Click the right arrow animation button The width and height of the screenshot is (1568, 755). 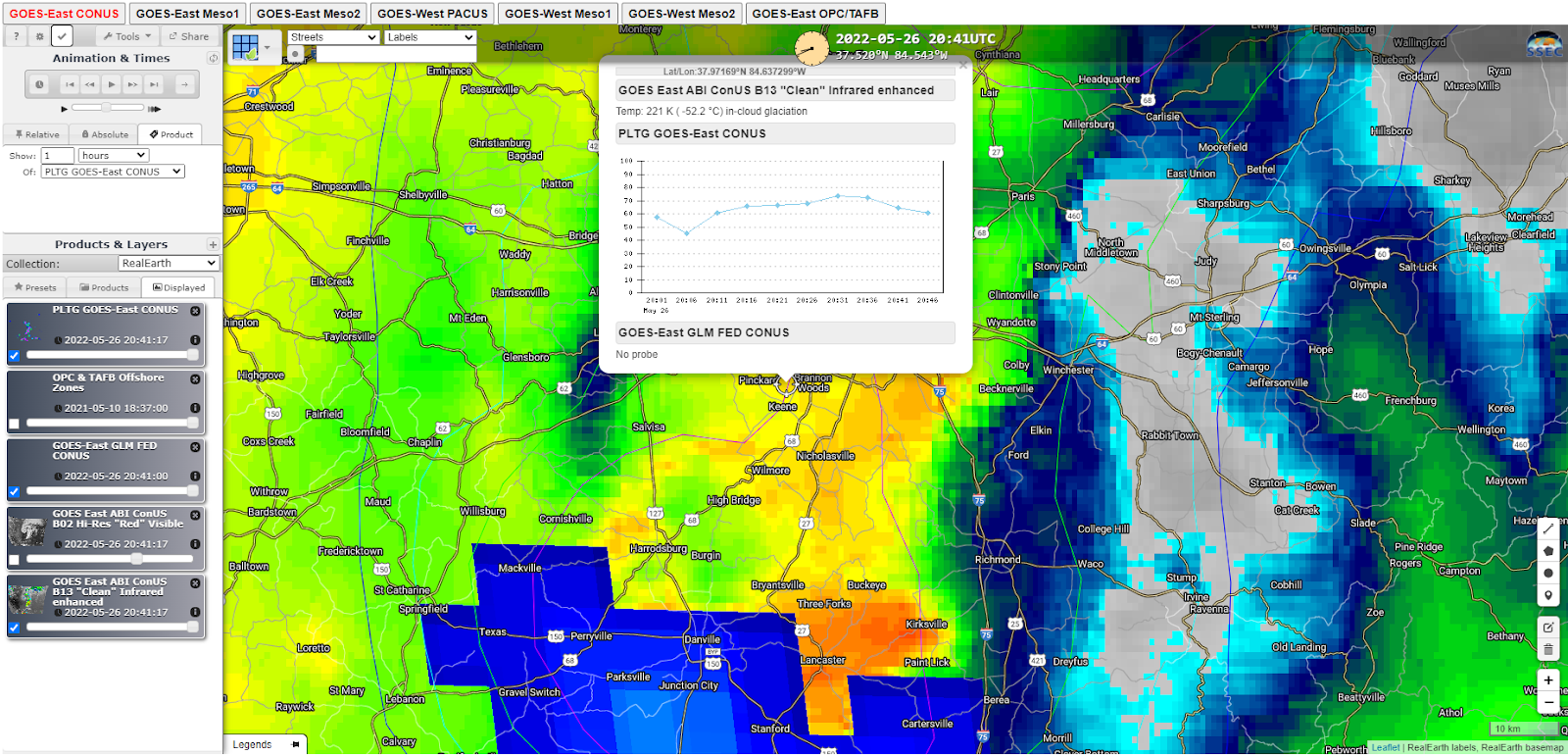point(184,84)
